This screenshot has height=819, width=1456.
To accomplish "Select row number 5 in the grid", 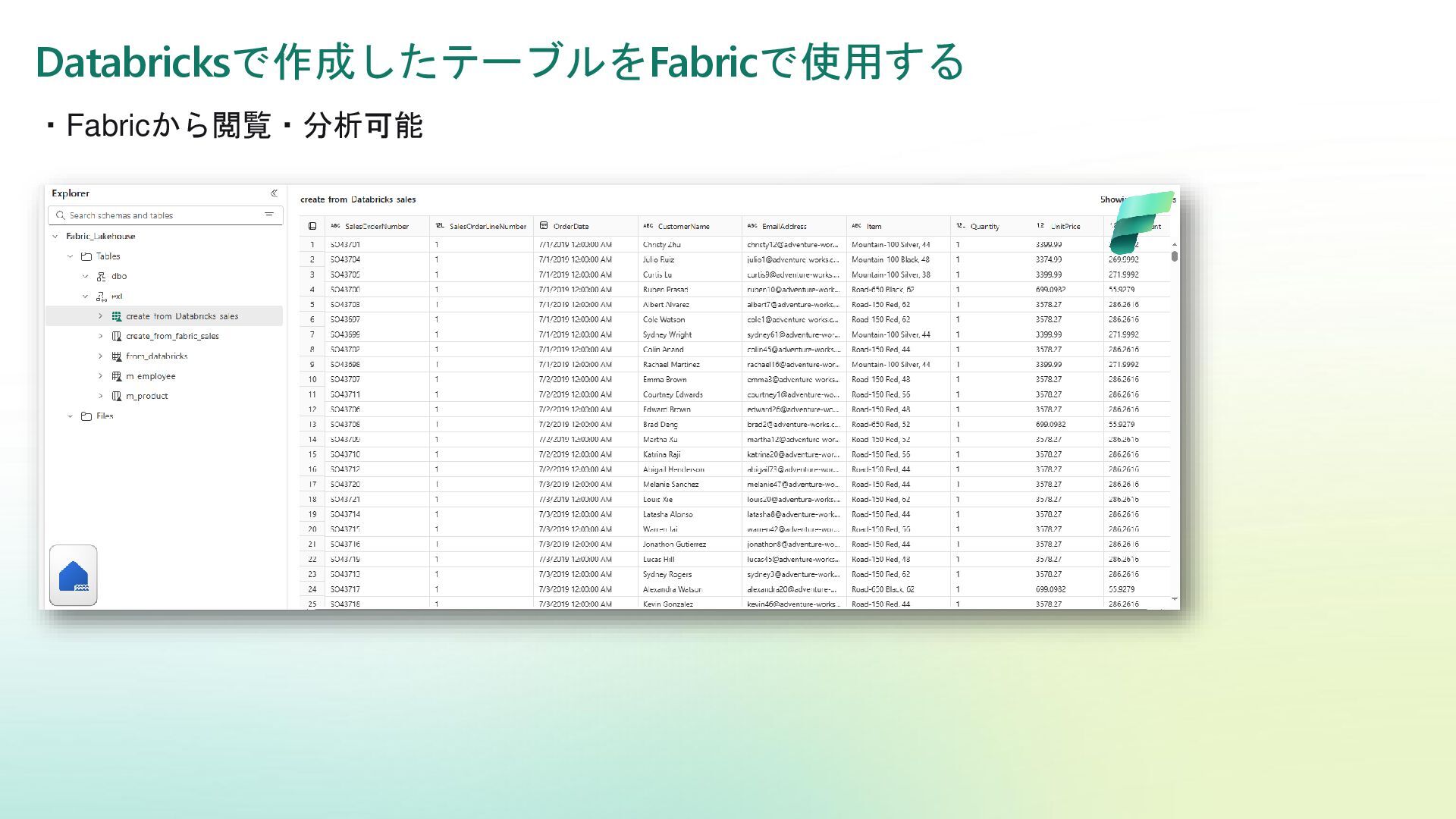I will click(312, 305).
